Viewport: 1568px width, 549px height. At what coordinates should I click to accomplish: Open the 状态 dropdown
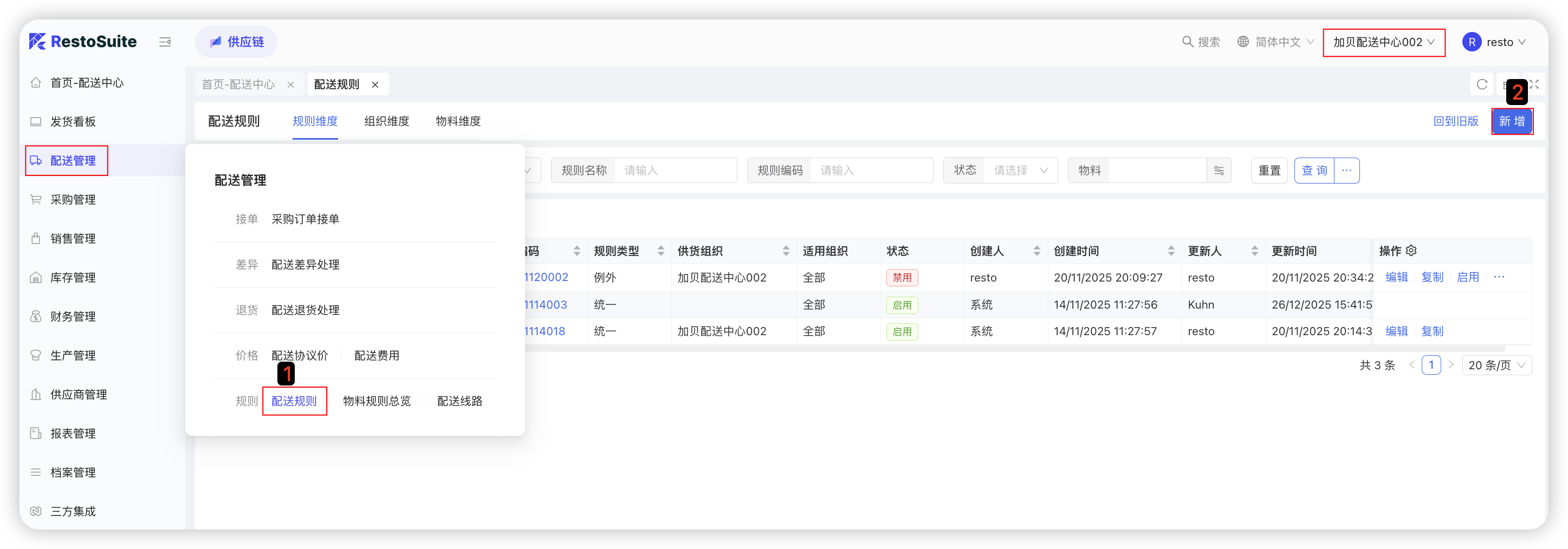pos(1020,171)
